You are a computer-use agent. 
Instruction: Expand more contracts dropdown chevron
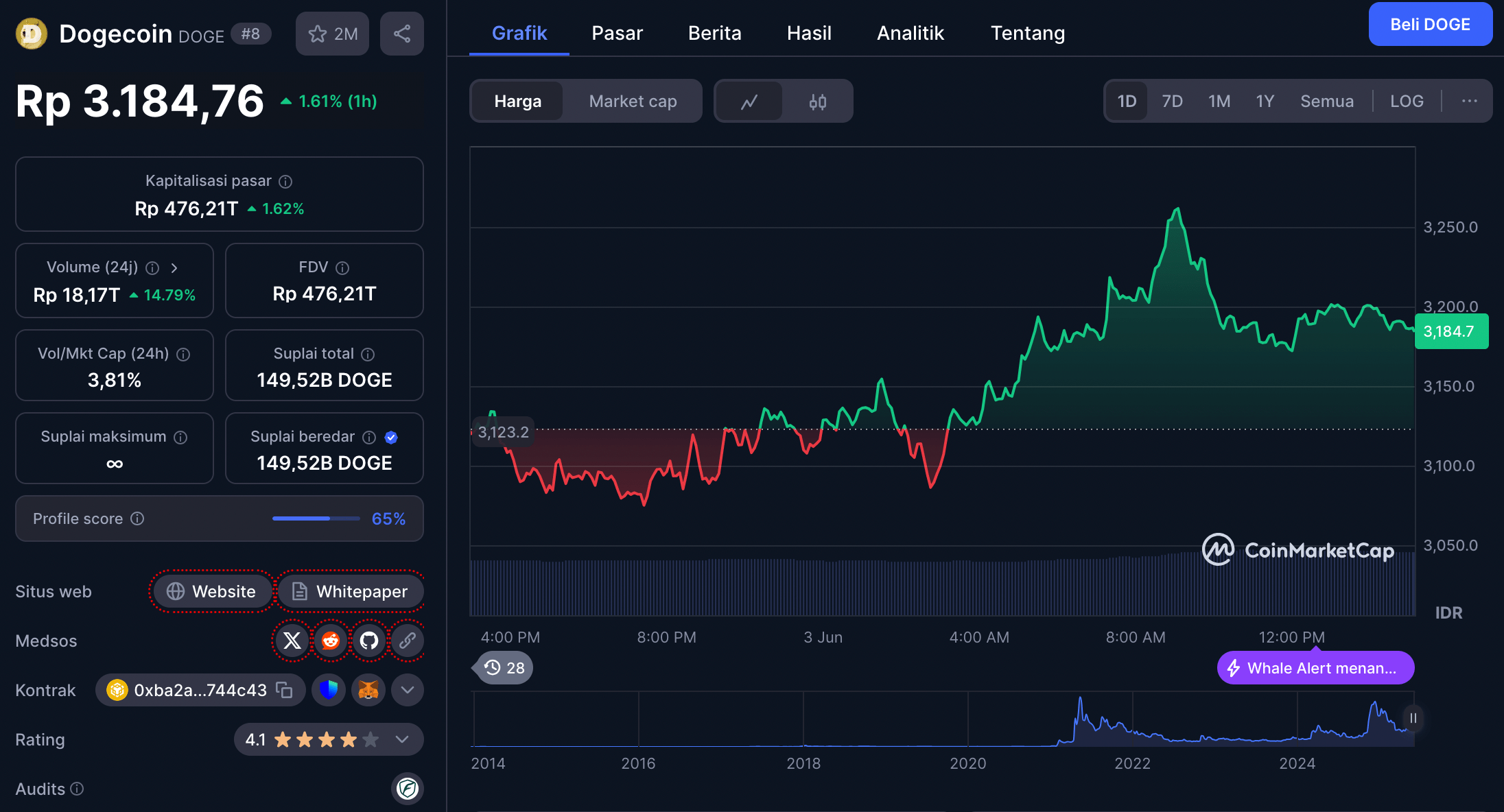(408, 690)
